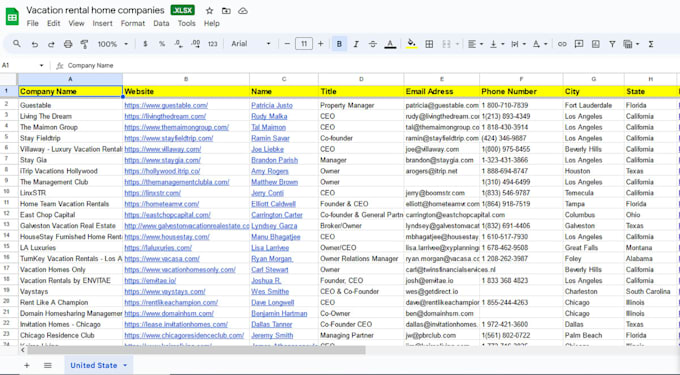Star the Vacation rental home companies document
The height and width of the screenshot is (375, 680).
(x=209, y=11)
